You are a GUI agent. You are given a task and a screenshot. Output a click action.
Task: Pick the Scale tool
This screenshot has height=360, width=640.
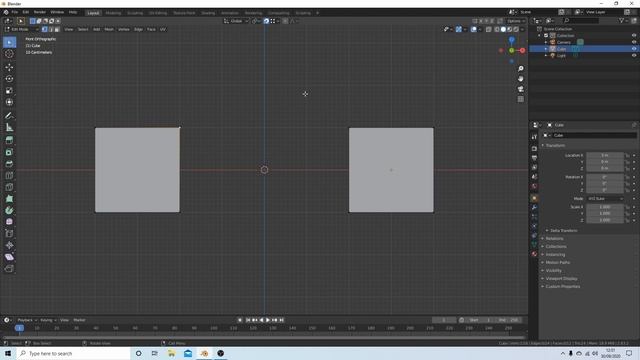[x=9, y=91]
